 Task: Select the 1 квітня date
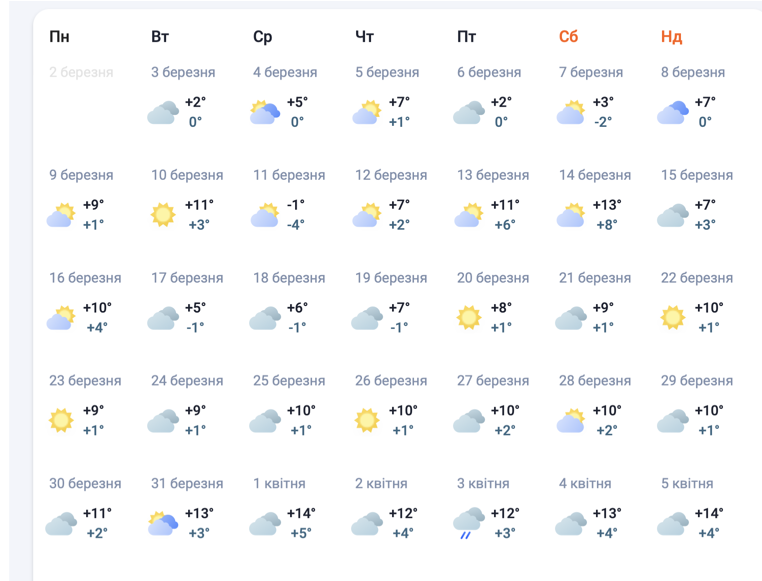pyautogui.click(x=279, y=484)
